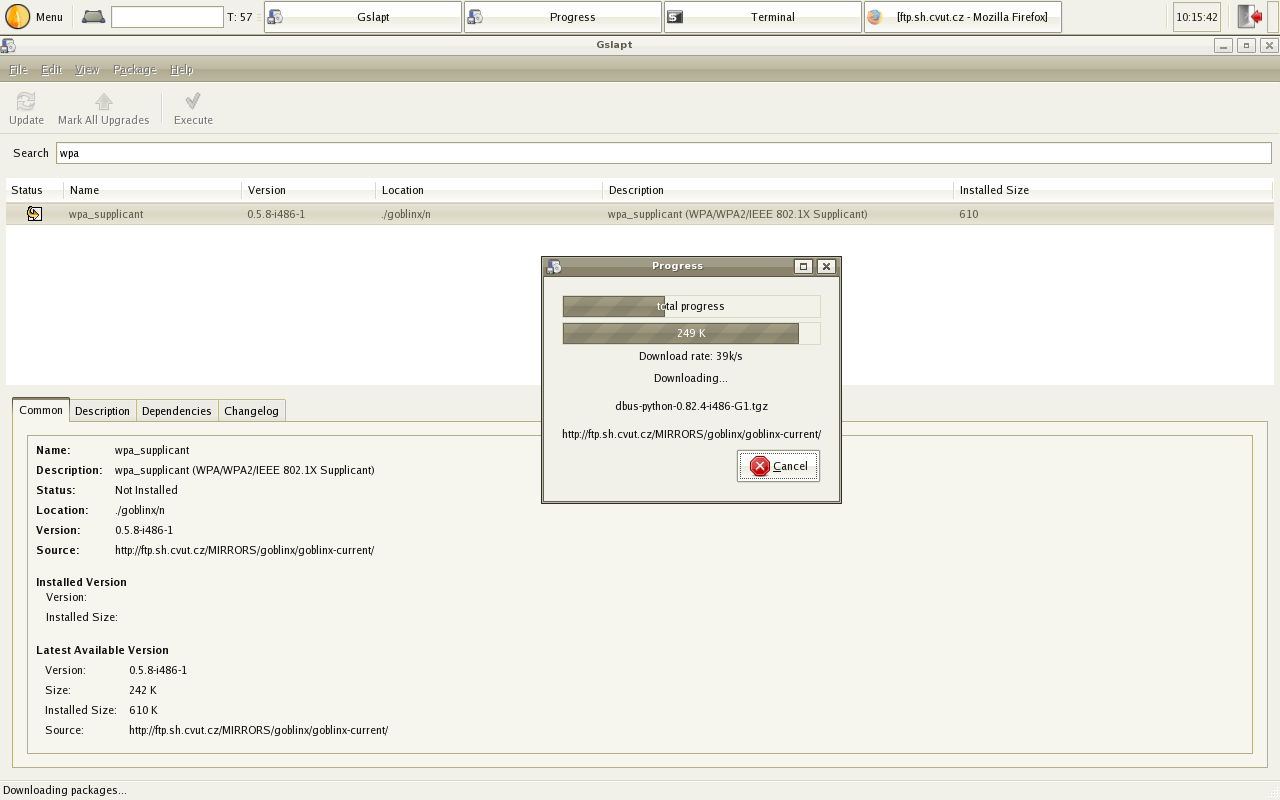Switch to the Common tab
The image size is (1280, 800).
pyautogui.click(x=41, y=410)
